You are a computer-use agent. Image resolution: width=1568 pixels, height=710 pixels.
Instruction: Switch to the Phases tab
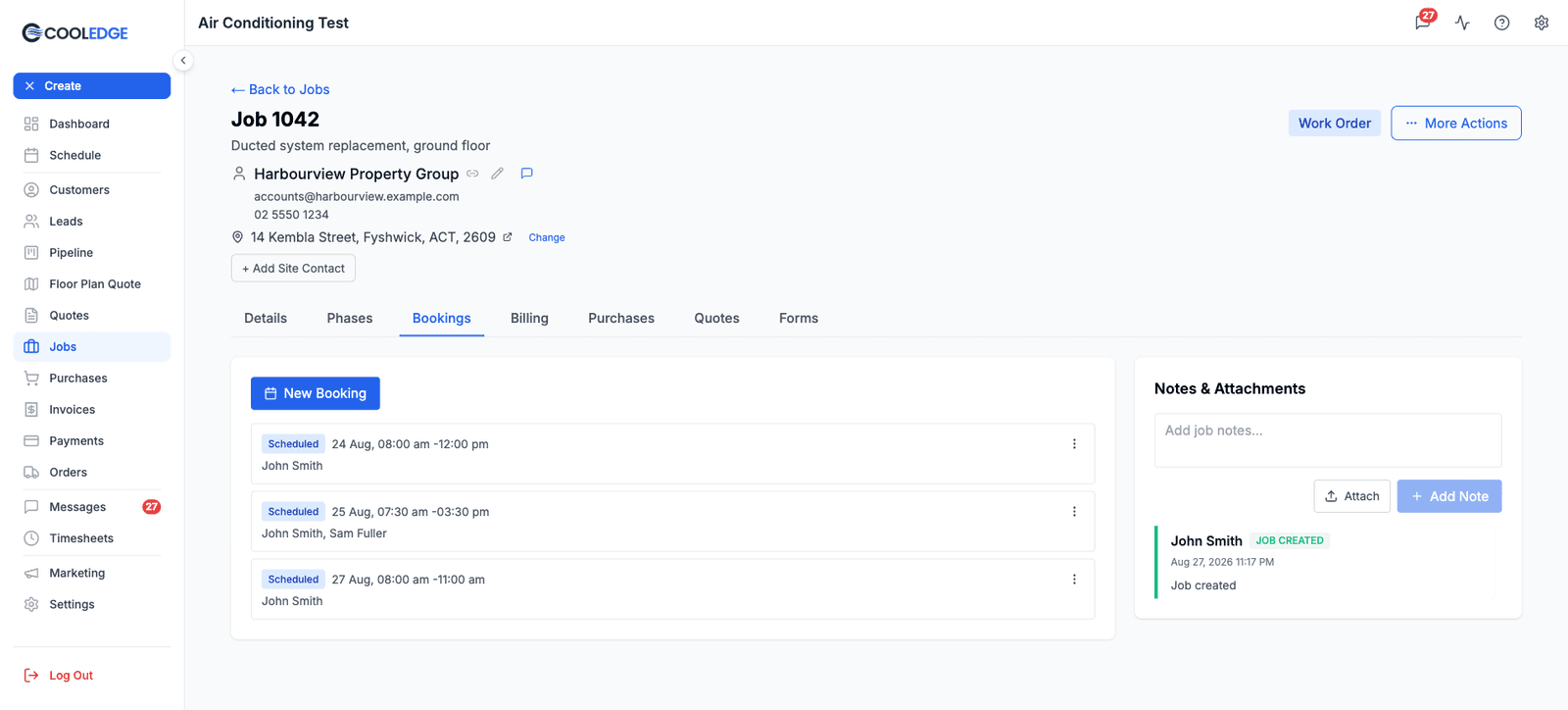(x=350, y=319)
